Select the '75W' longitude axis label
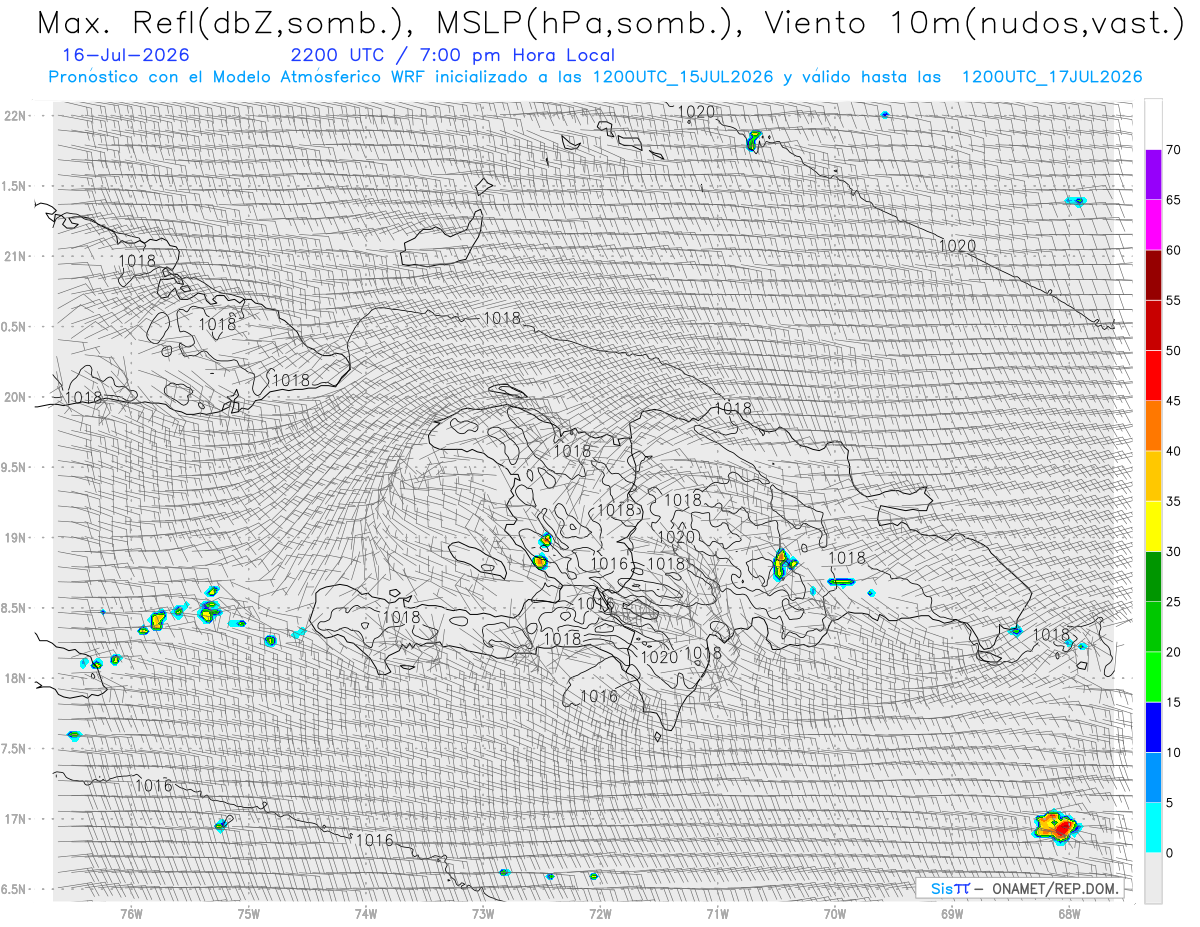 click(249, 913)
